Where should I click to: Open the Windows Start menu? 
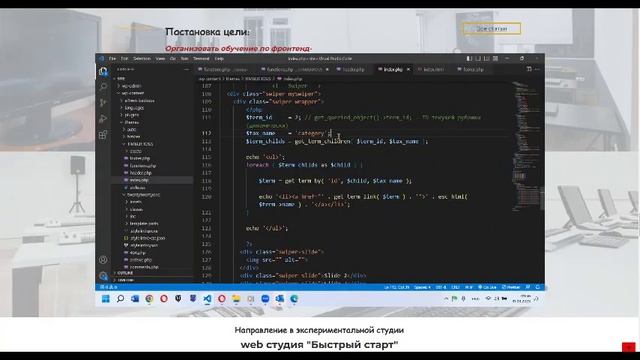pyautogui.click(x=106, y=299)
